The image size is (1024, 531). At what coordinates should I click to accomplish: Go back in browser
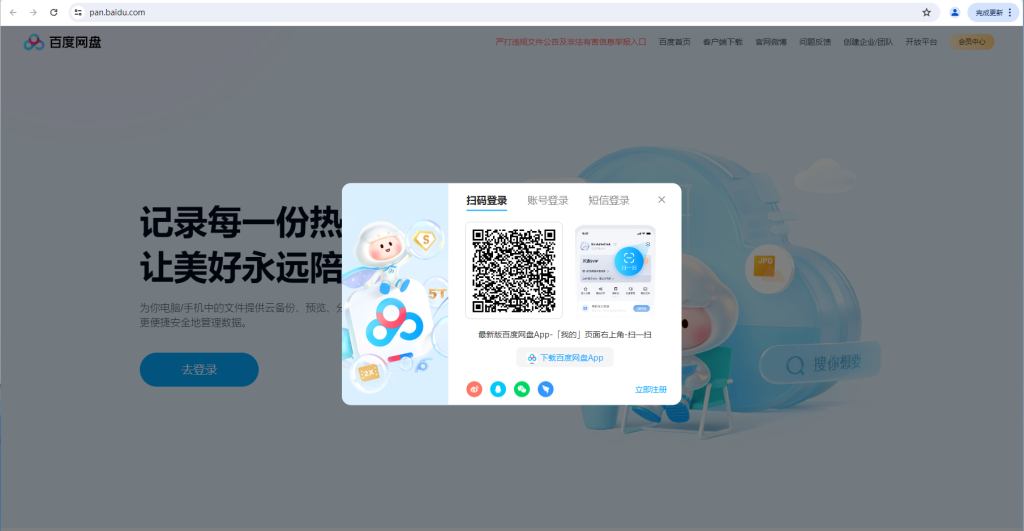coord(13,12)
